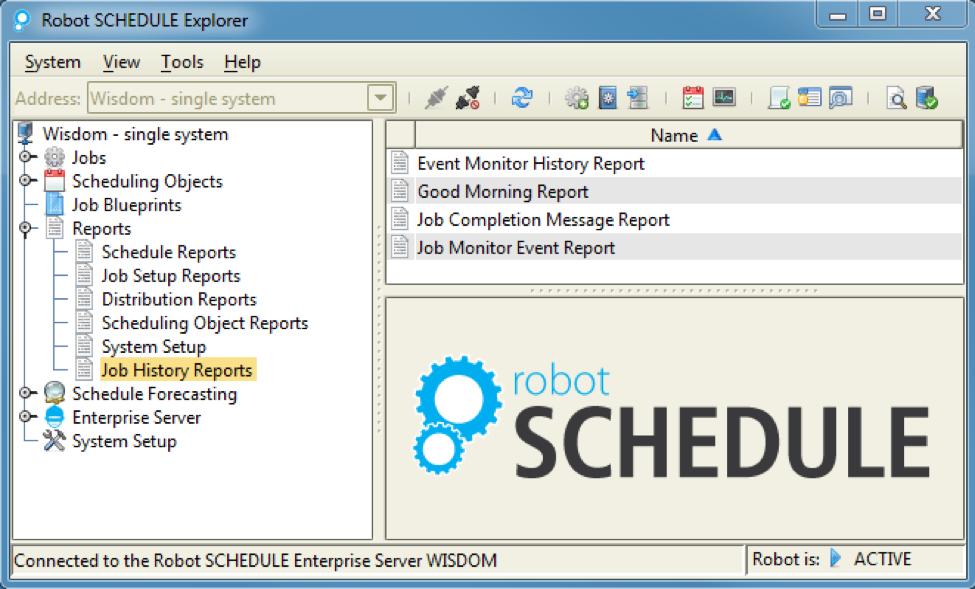Open the calendar checklist toolbar icon
Screen dimensions: 975x589
693,98
